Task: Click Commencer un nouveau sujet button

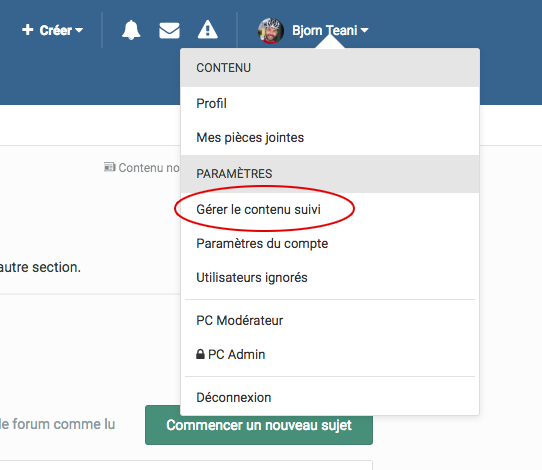Action: click(x=259, y=425)
